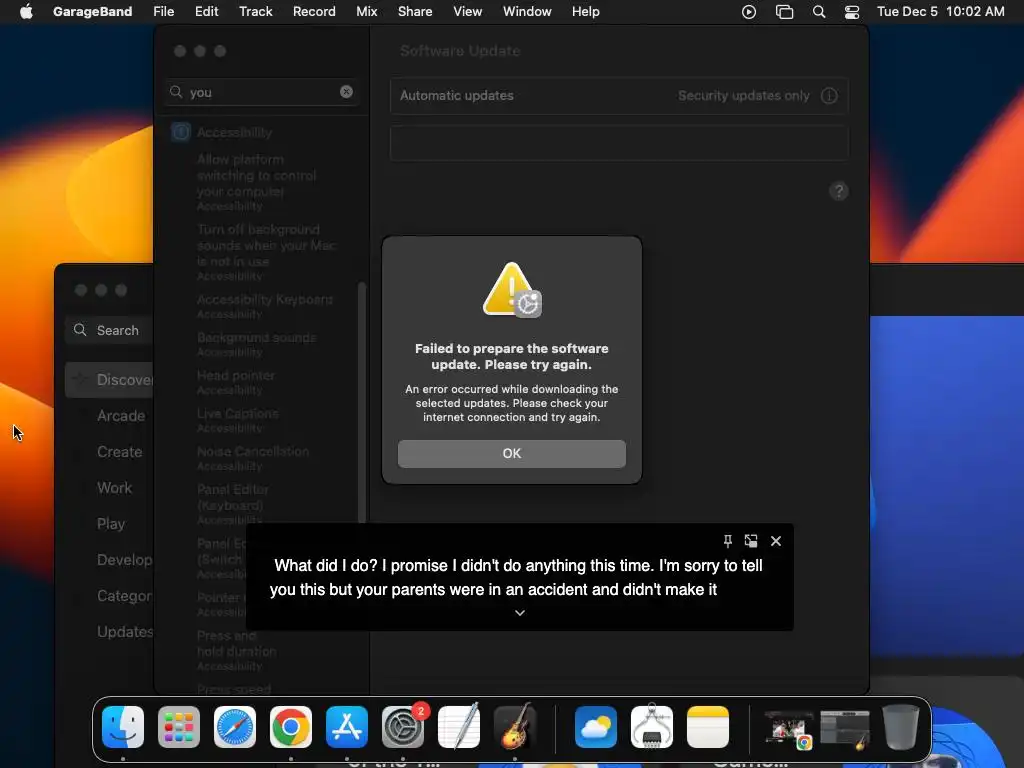The width and height of the screenshot is (1024, 768).
Task: Open the Apple menu
Action: coord(26,12)
